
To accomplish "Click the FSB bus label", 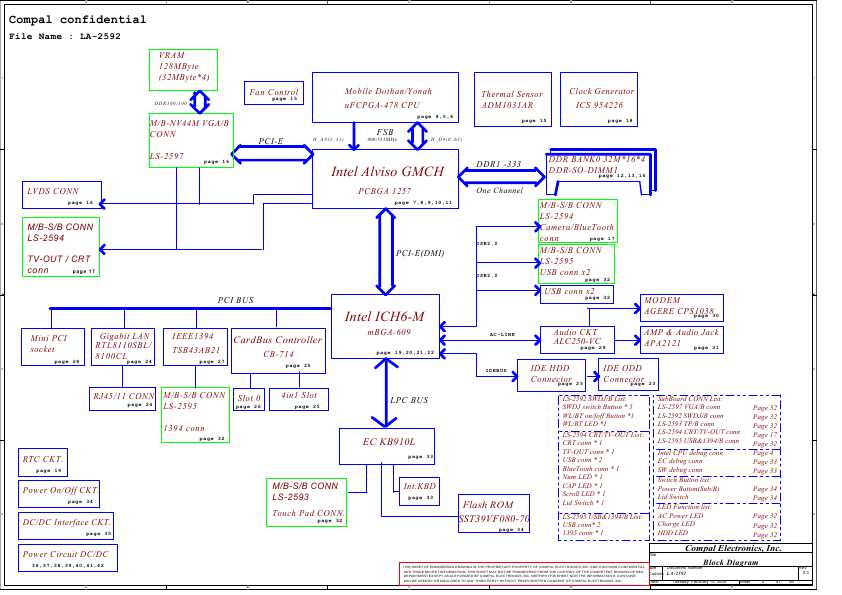I will tap(385, 132).
